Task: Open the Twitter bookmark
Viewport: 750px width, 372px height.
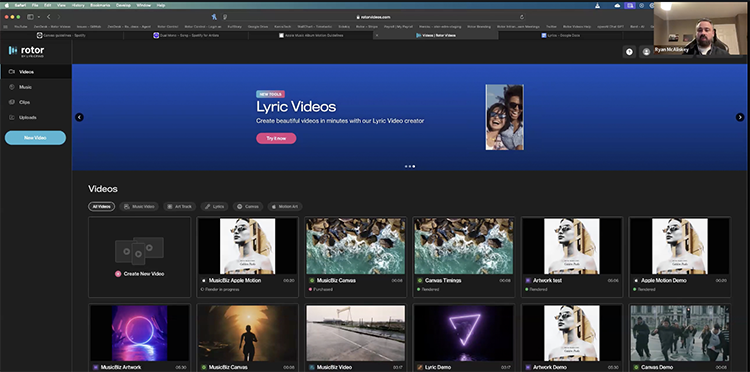Action: point(551,27)
